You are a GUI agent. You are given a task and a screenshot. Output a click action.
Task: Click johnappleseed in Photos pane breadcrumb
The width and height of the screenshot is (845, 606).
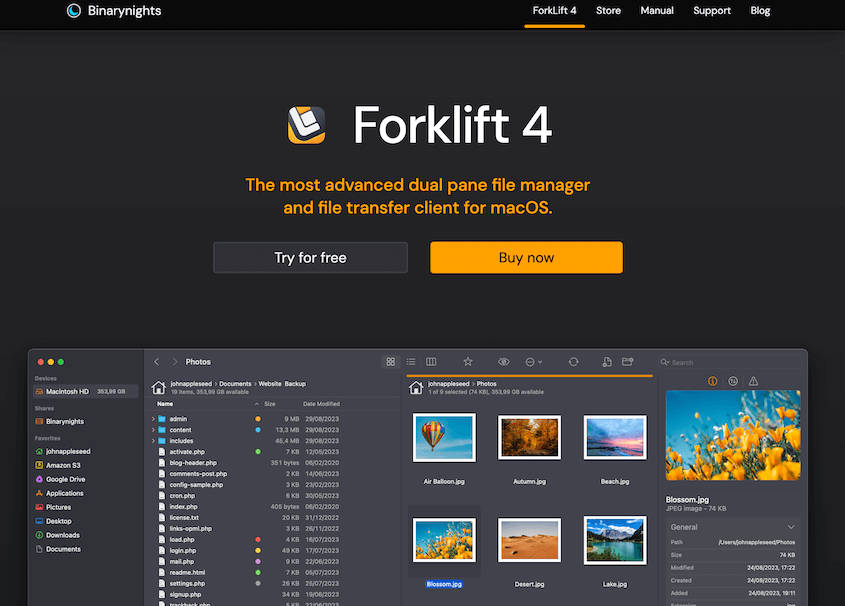(x=448, y=384)
